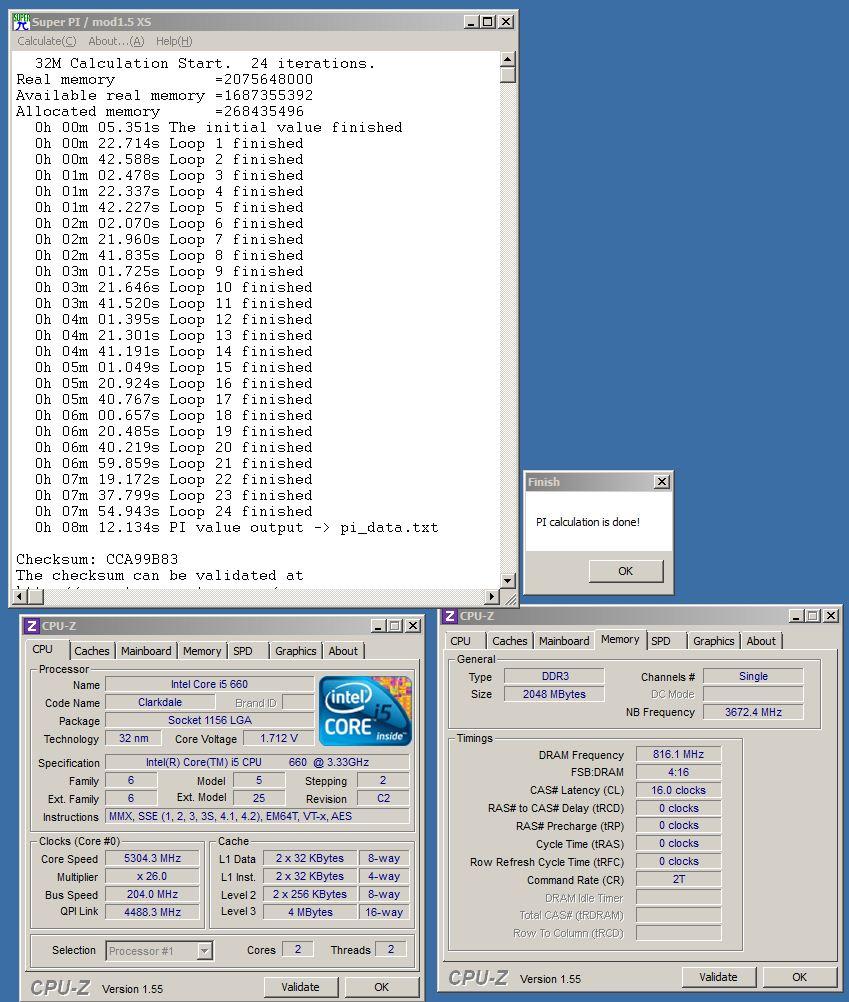Switch to Caches tab in right CPU-Z window
Viewport: 849px width, 1002px height.
click(x=510, y=641)
